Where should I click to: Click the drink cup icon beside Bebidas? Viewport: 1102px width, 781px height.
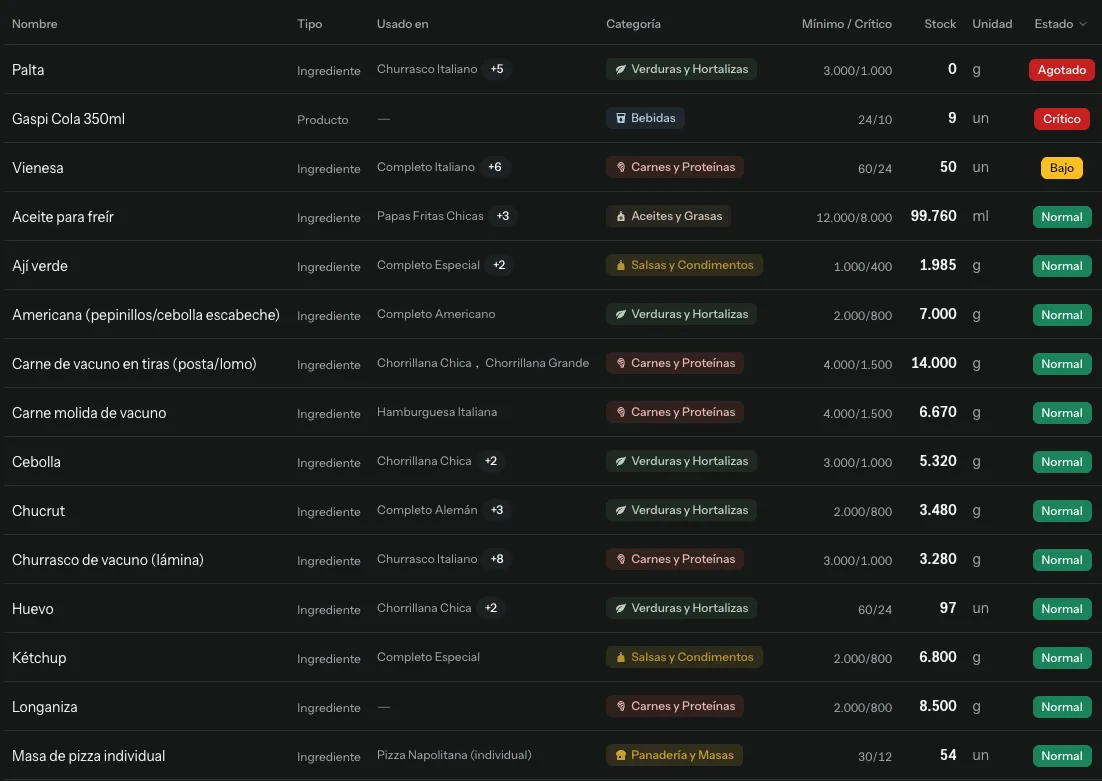[x=621, y=118]
